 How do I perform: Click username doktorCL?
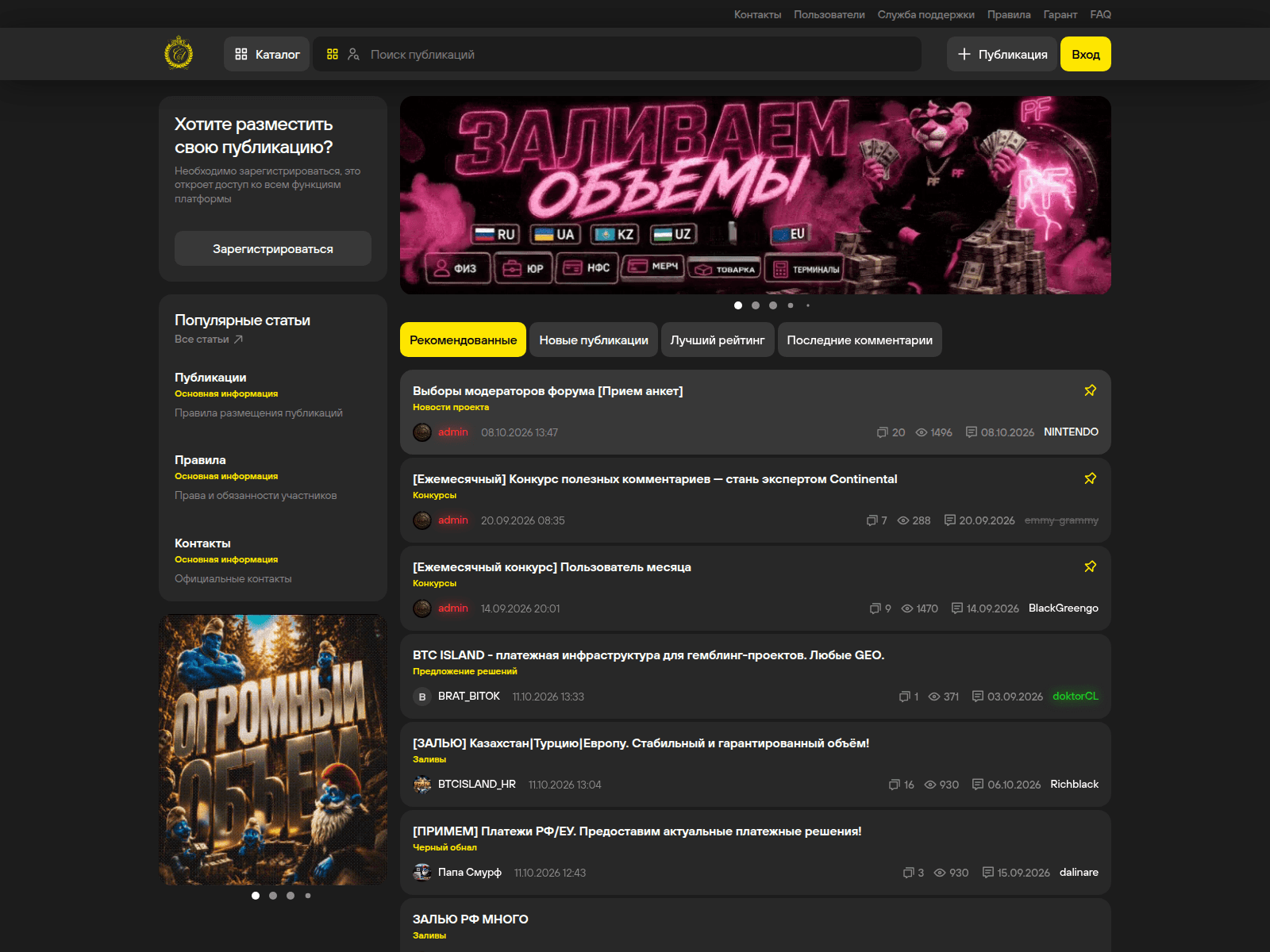1076,696
